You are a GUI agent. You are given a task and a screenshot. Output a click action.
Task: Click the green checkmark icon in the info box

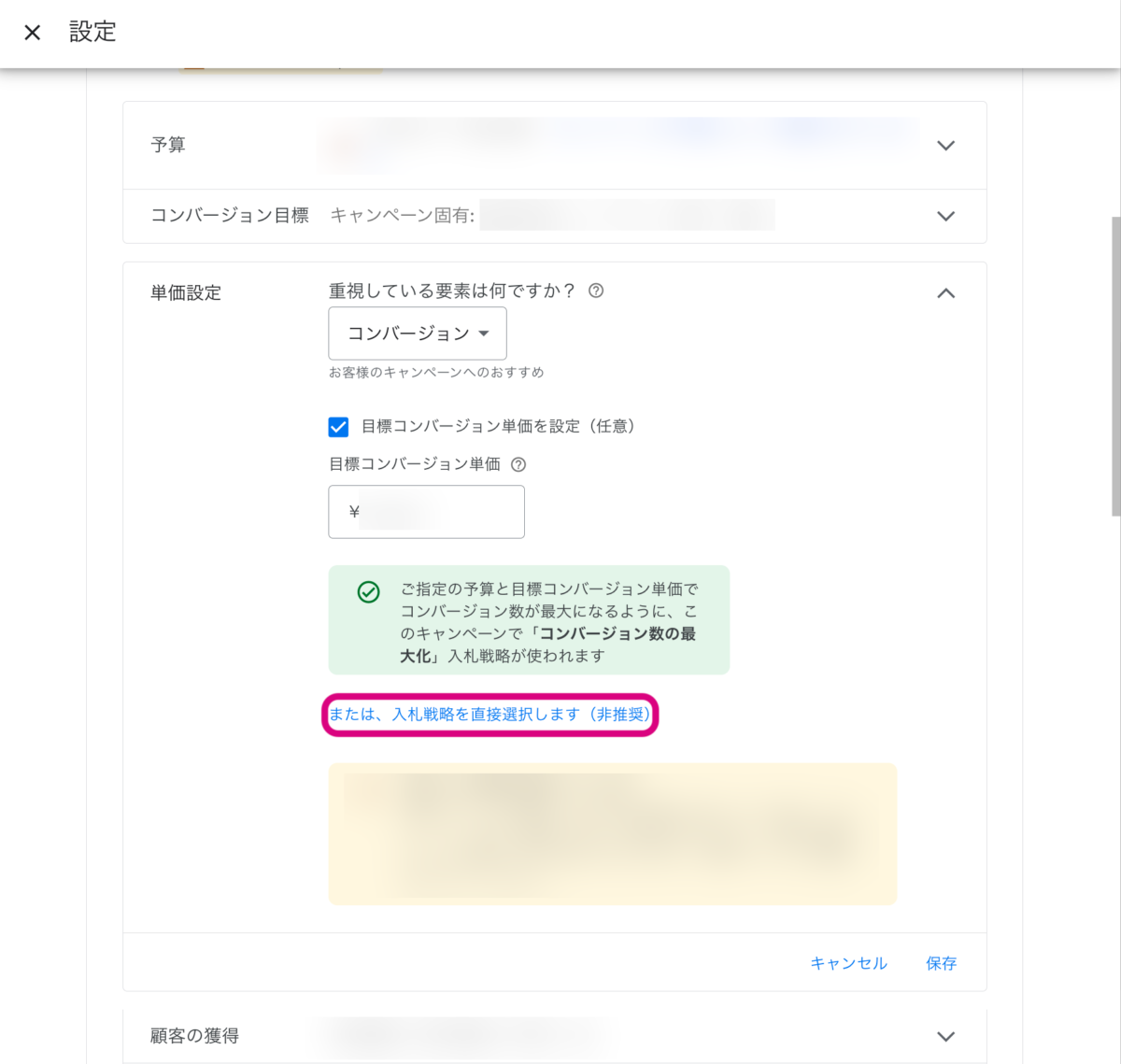[369, 592]
